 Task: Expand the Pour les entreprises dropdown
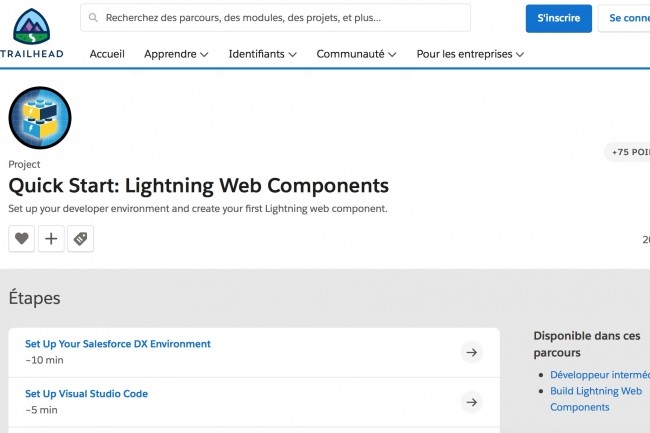pos(471,54)
